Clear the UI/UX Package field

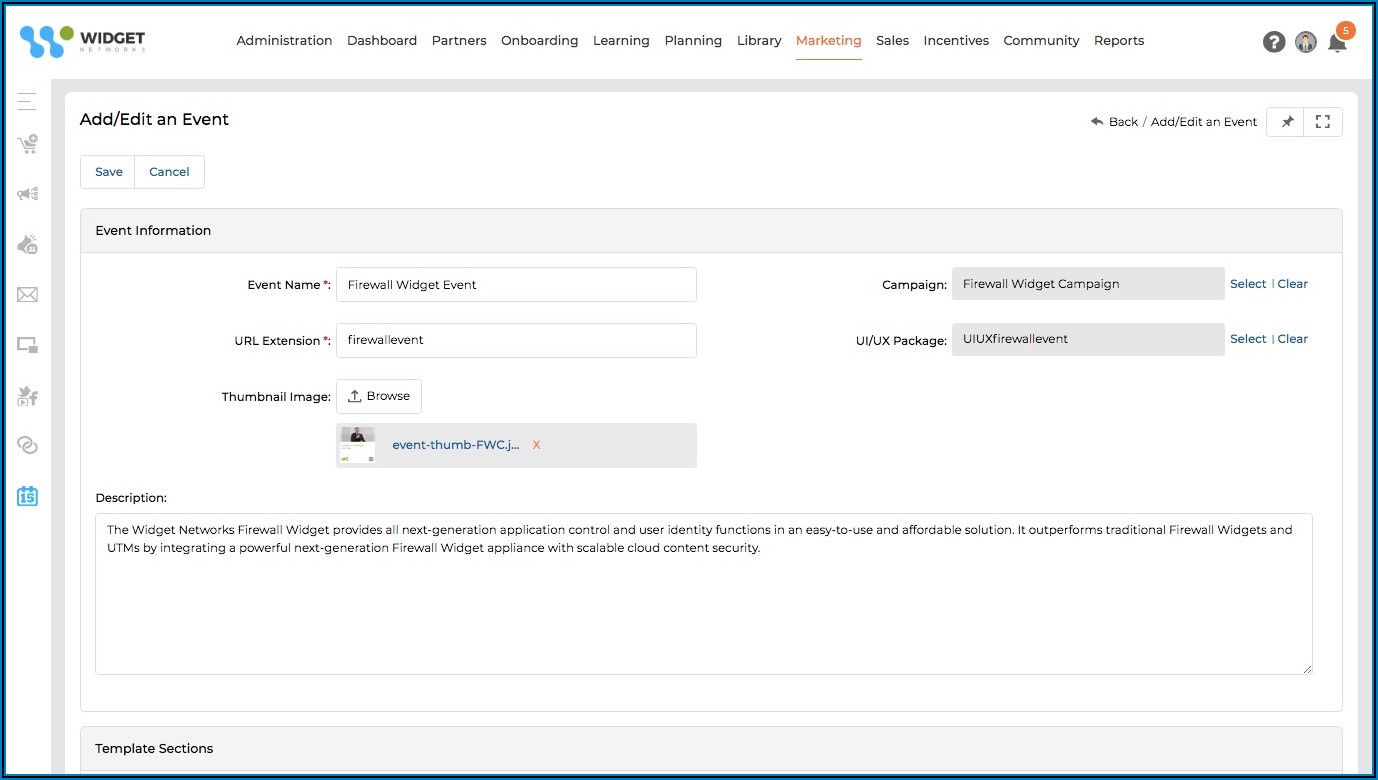(1292, 339)
